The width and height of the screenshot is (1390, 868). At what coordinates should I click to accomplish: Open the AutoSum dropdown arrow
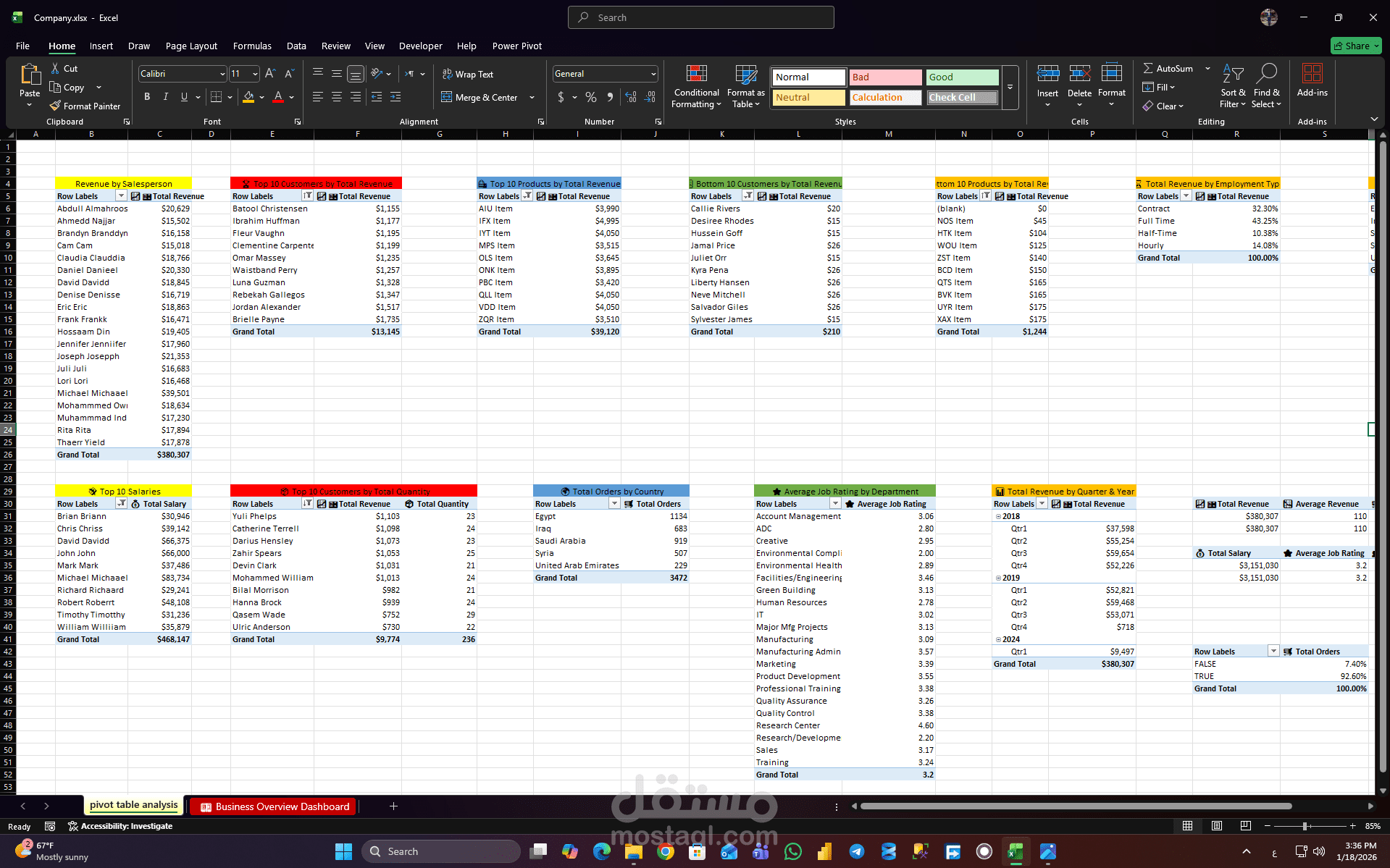click(1207, 69)
